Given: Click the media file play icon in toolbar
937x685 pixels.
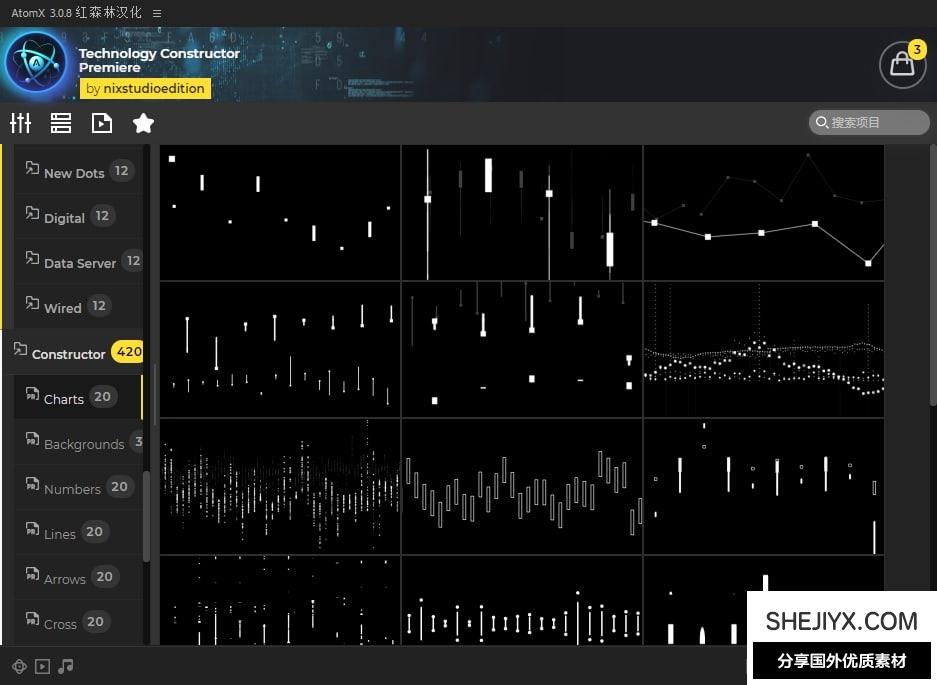Looking at the screenshot, I should (x=102, y=123).
